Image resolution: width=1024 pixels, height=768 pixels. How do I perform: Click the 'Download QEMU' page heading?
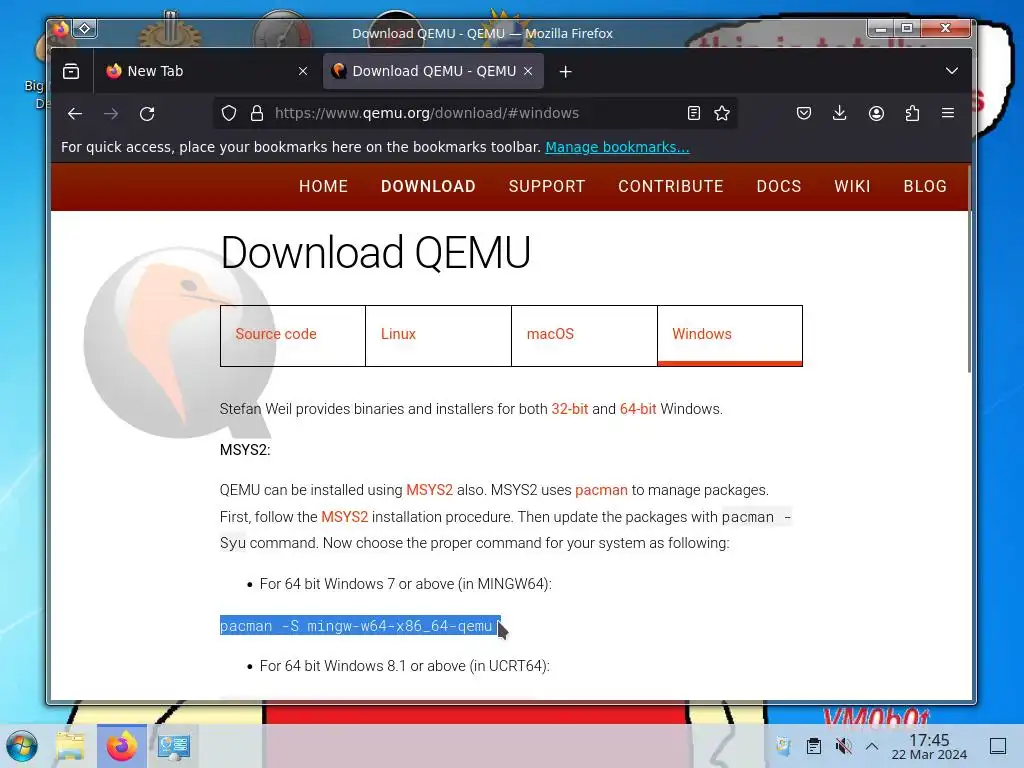(x=376, y=252)
